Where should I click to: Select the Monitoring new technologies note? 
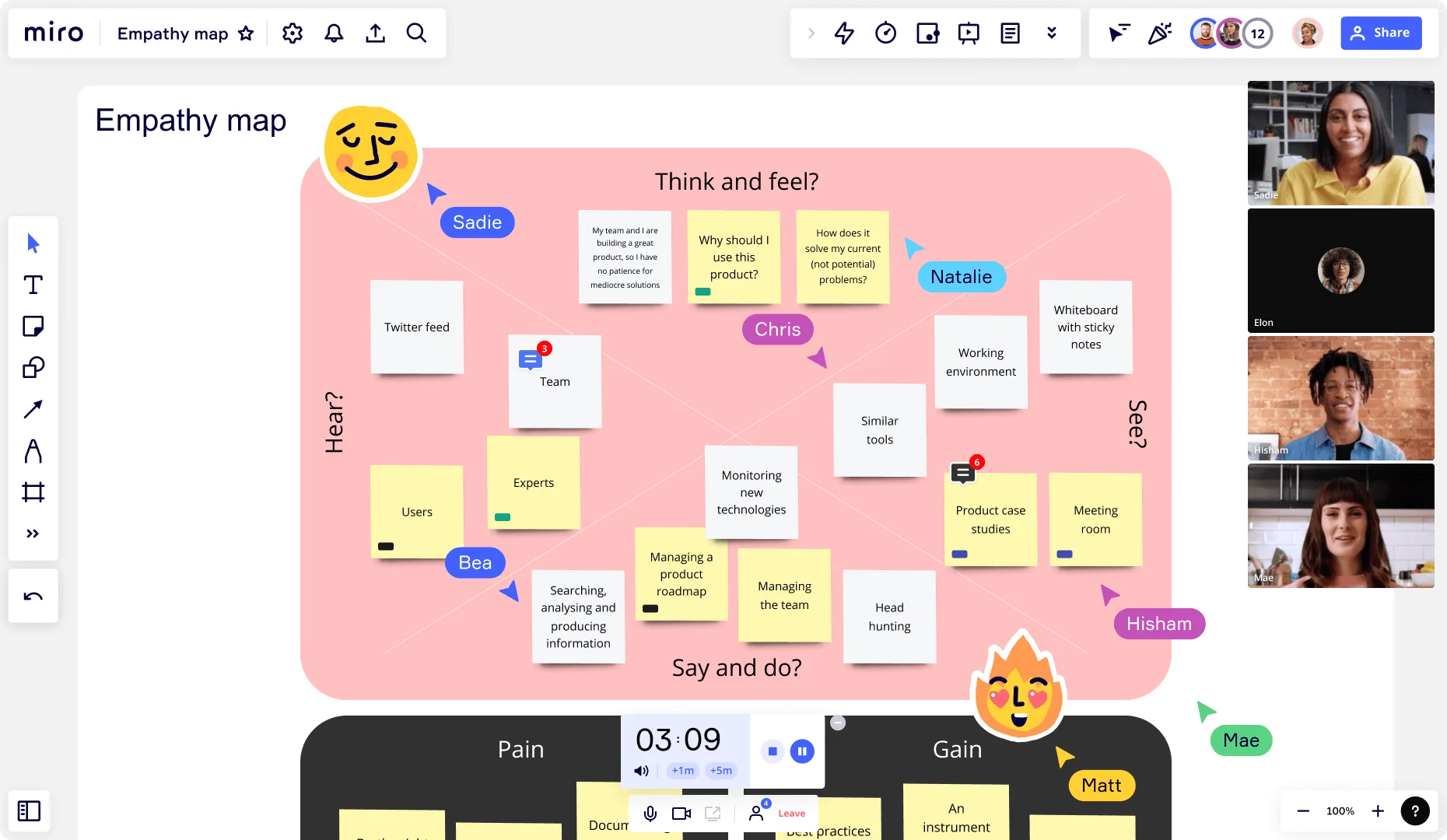pyautogui.click(x=752, y=492)
